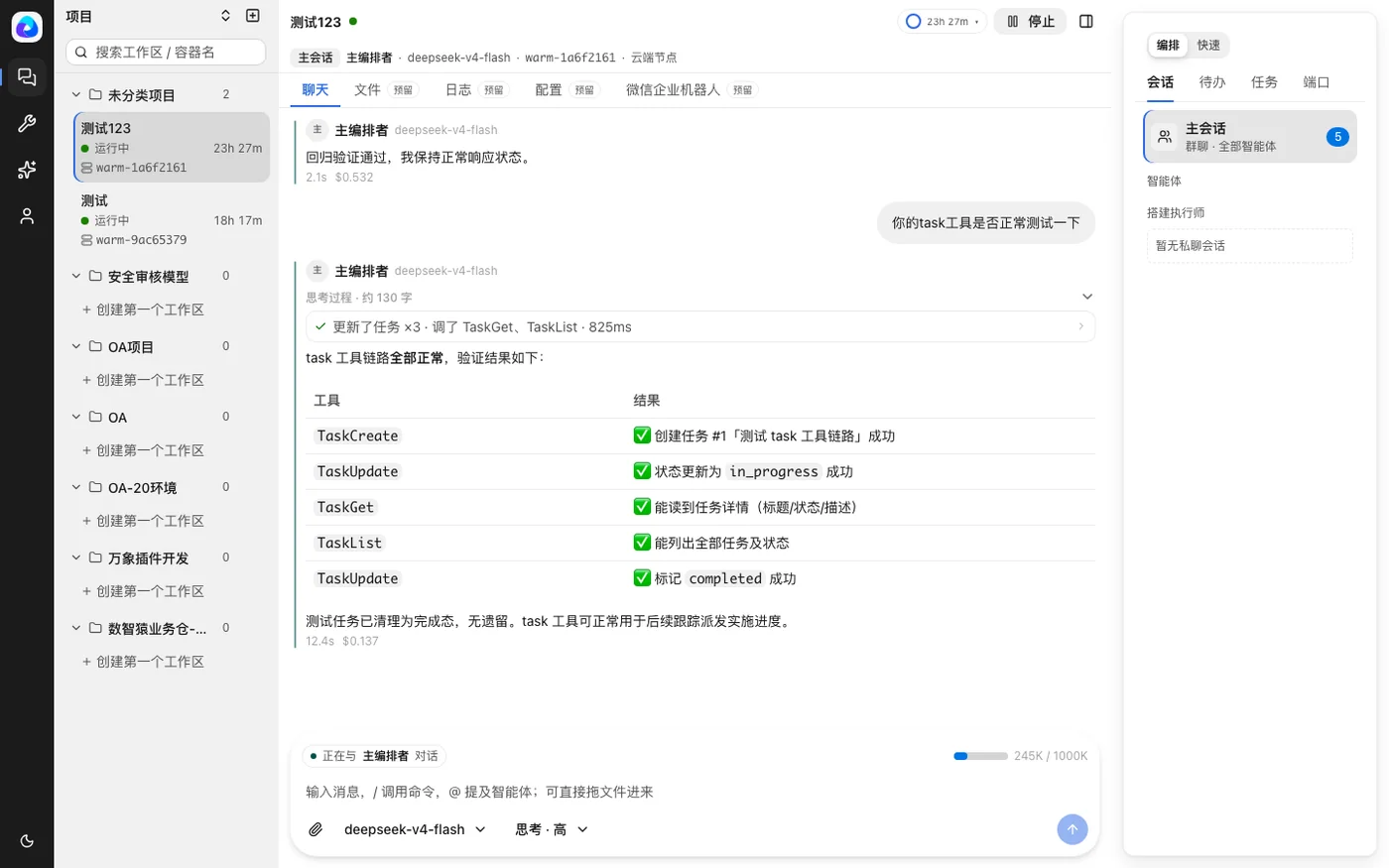Image resolution: width=1389 pixels, height=868 pixels.
Task: Click the project list sort arrows icon
Action: (x=225, y=16)
